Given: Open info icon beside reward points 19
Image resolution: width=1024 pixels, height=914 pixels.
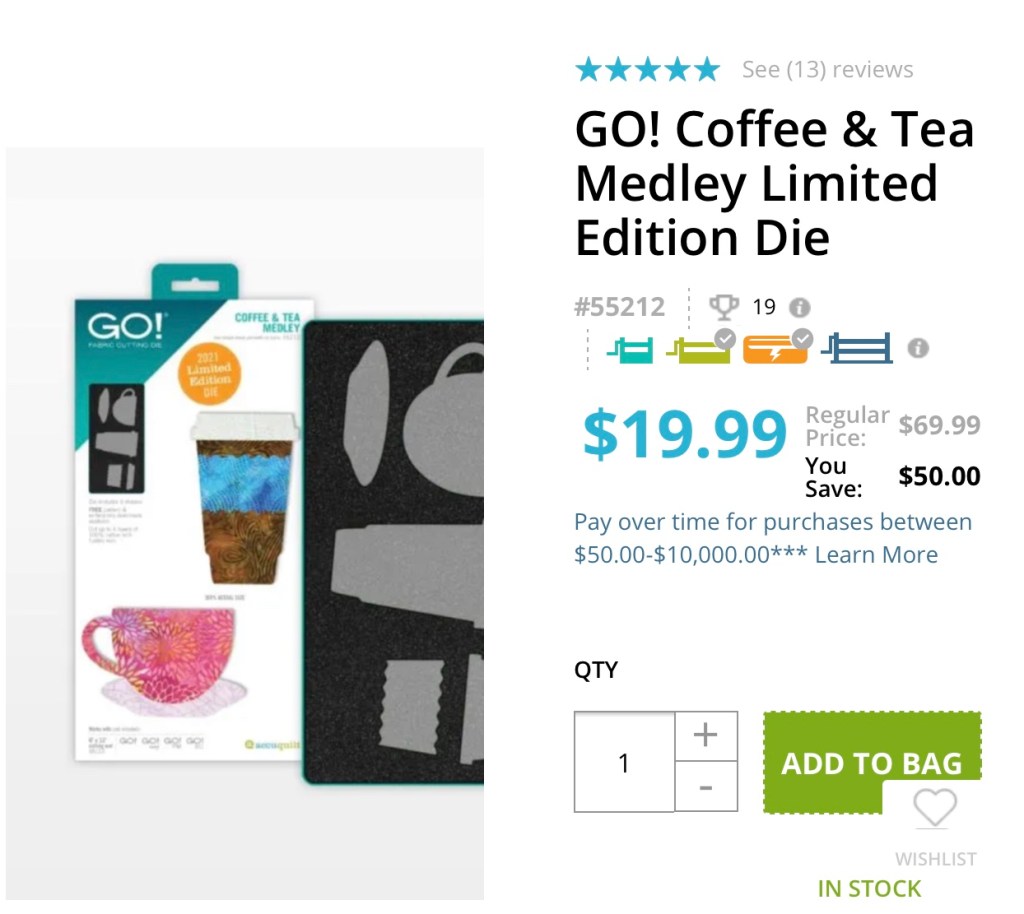Looking at the screenshot, I should (x=800, y=308).
